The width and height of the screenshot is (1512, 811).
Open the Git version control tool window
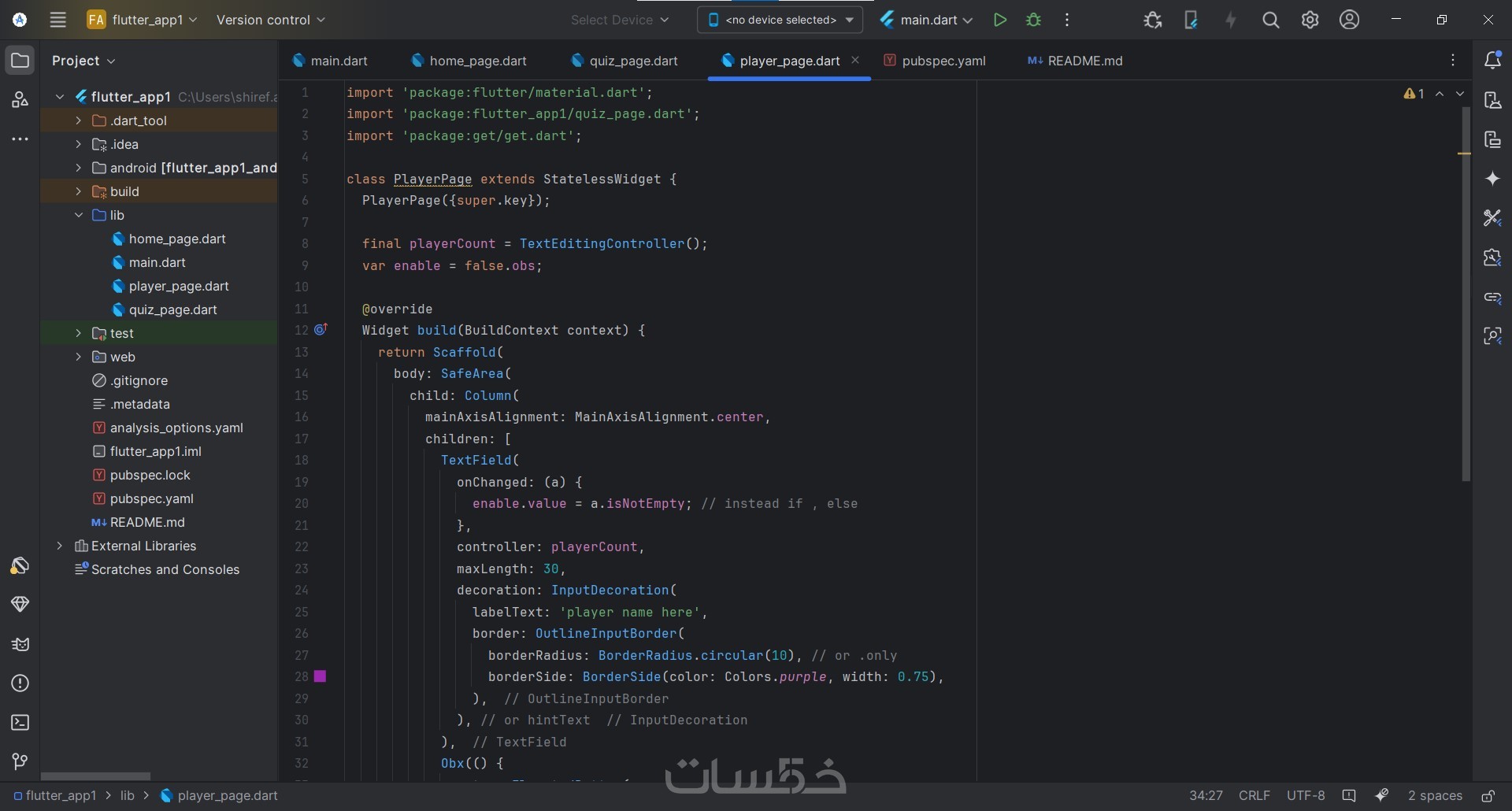(20, 761)
